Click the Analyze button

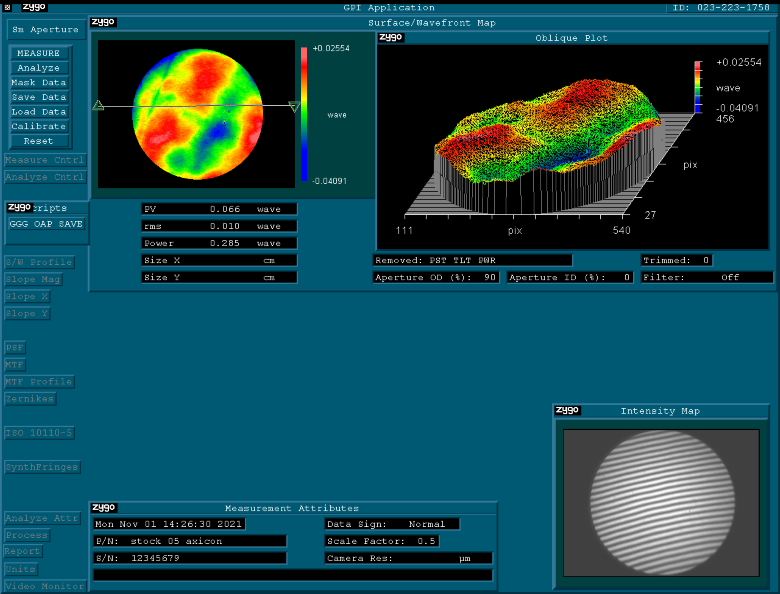tap(39, 68)
